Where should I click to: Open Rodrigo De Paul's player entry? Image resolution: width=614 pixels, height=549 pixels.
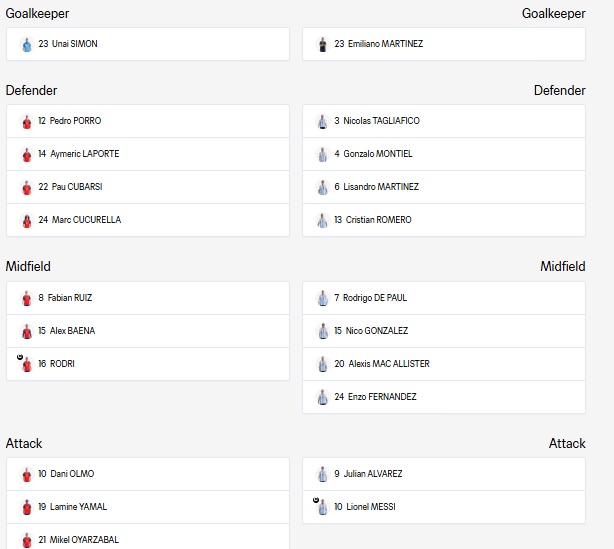[x=444, y=298]
